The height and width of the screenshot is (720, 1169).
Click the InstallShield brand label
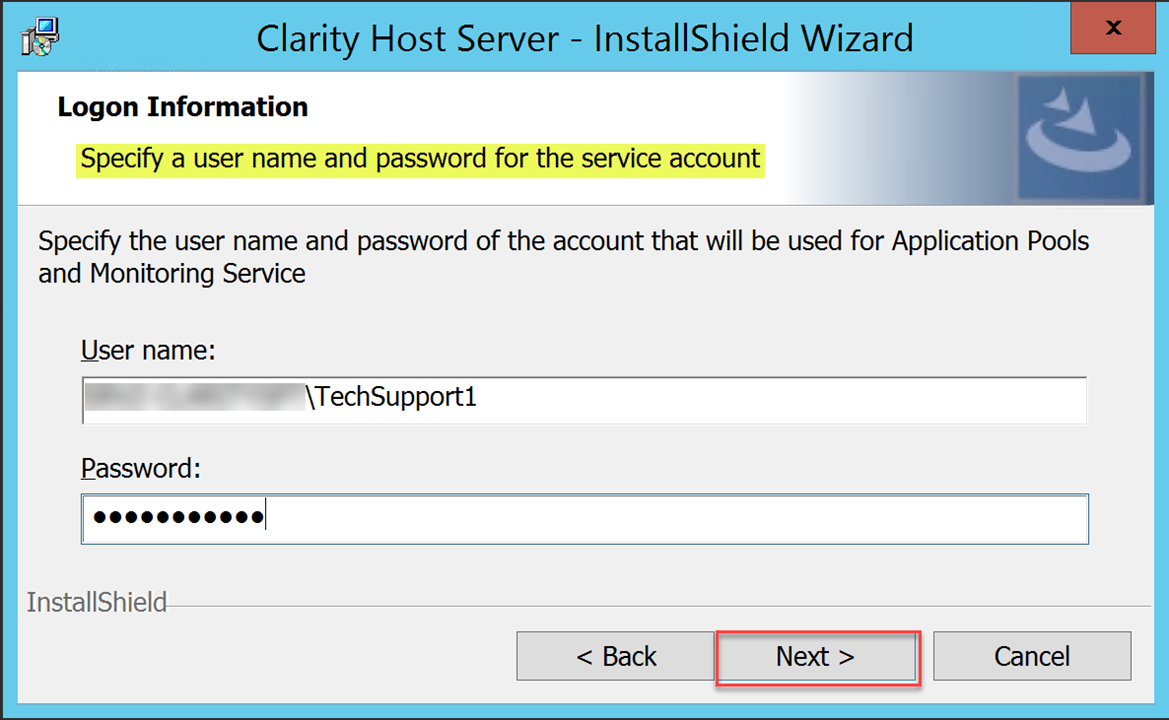96,602
